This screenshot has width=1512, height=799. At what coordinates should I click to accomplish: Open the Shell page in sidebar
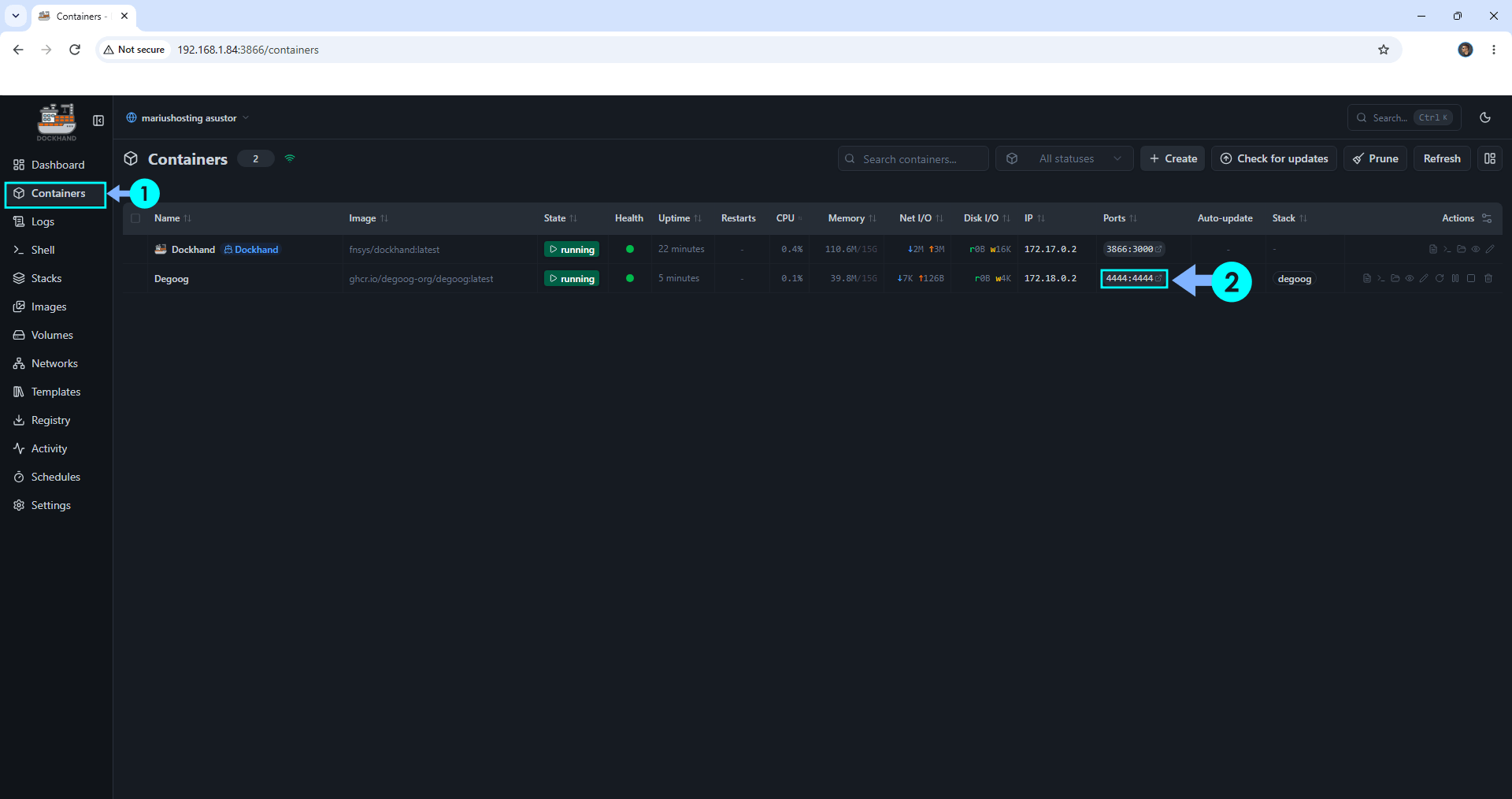click(x=56, y=250)
